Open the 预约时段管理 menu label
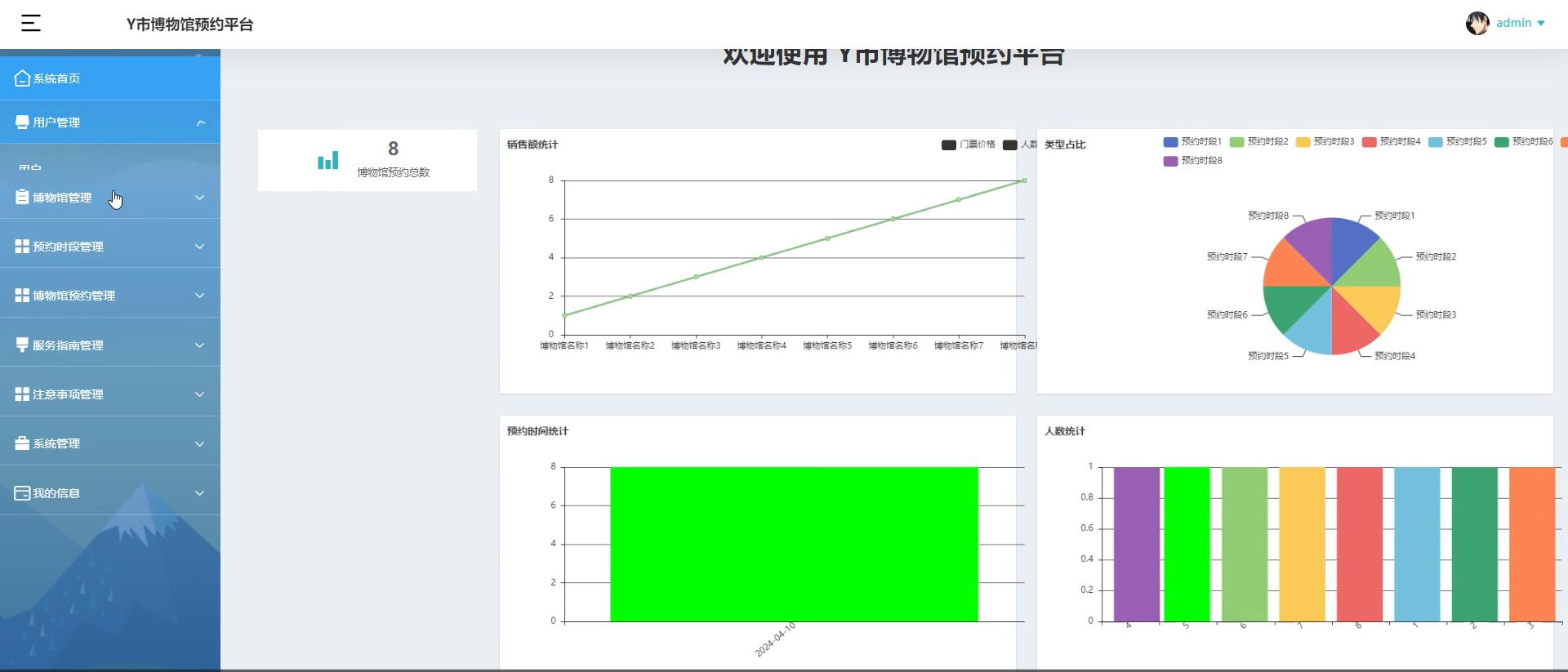 (68, 247)
